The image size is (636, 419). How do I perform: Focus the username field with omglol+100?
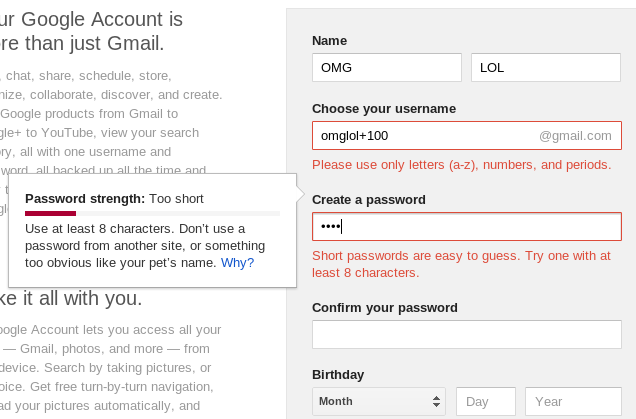click(x=420, y=135)
